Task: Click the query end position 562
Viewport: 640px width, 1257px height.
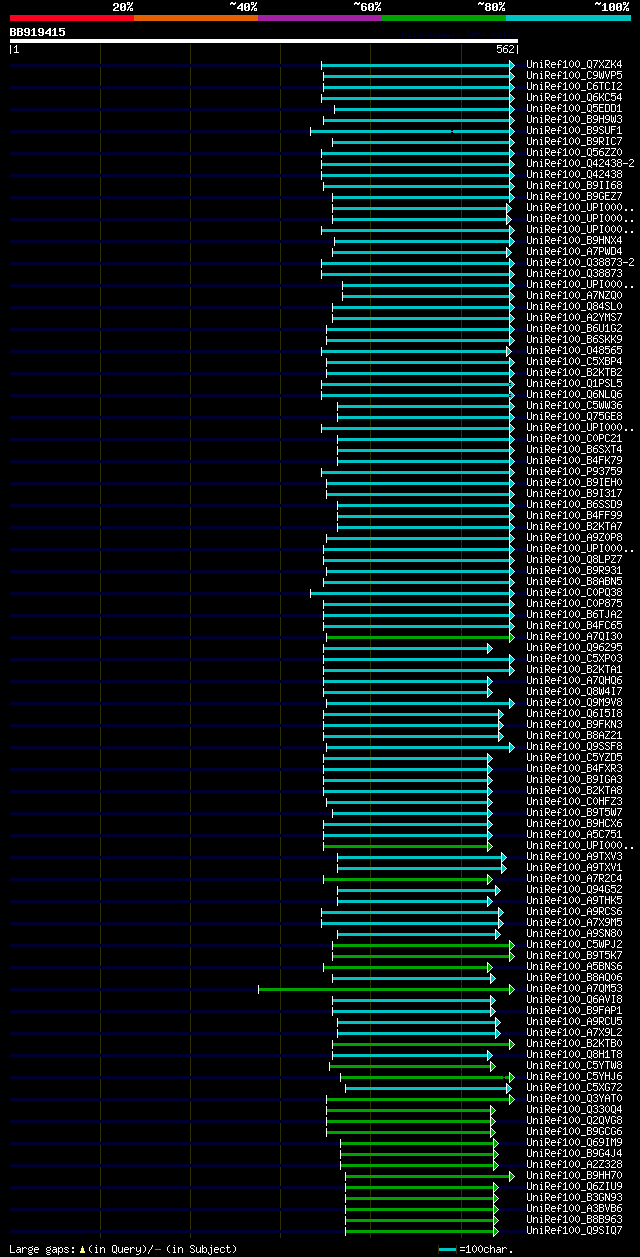Action: 505,49
